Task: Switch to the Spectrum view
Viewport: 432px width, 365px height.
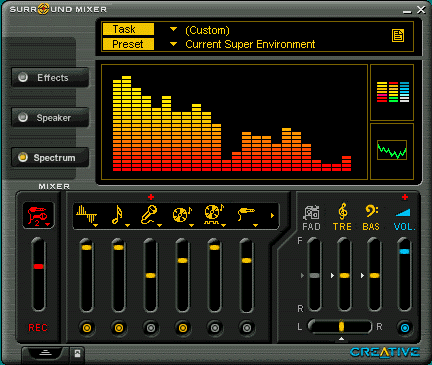Action: pyautogui.click(x=50, y=157)
